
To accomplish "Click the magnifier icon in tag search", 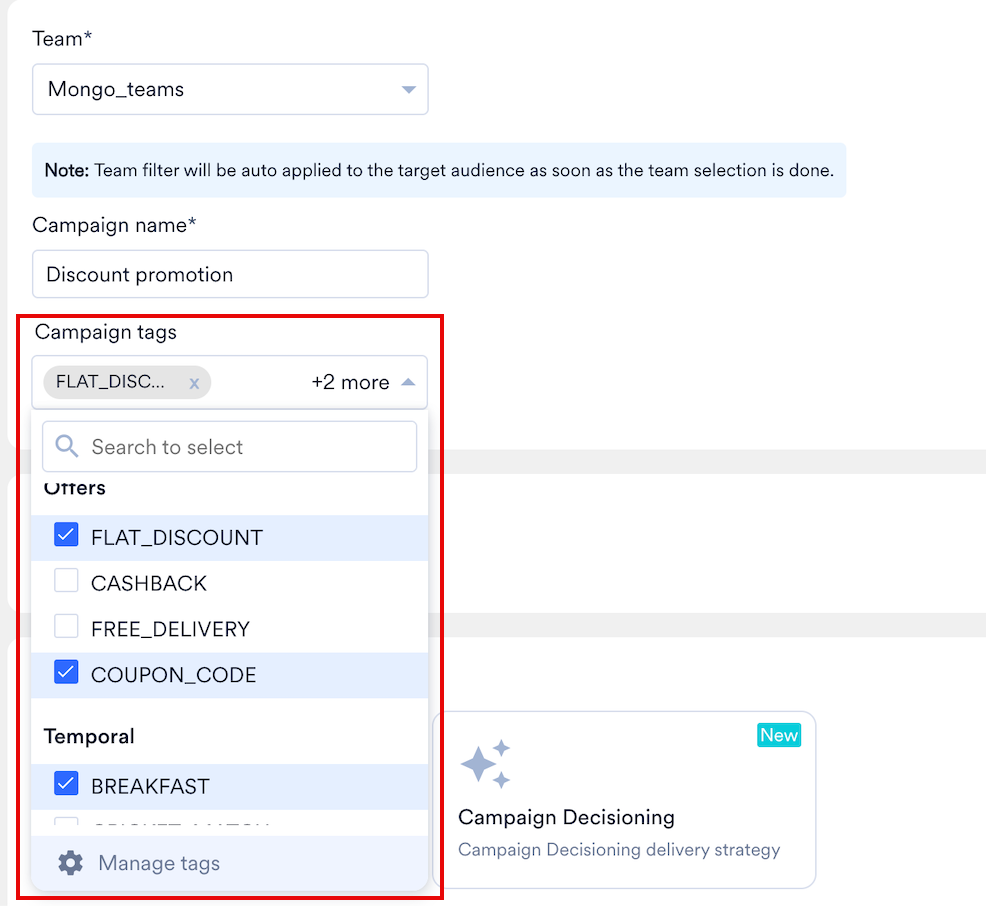I will 67,447.
